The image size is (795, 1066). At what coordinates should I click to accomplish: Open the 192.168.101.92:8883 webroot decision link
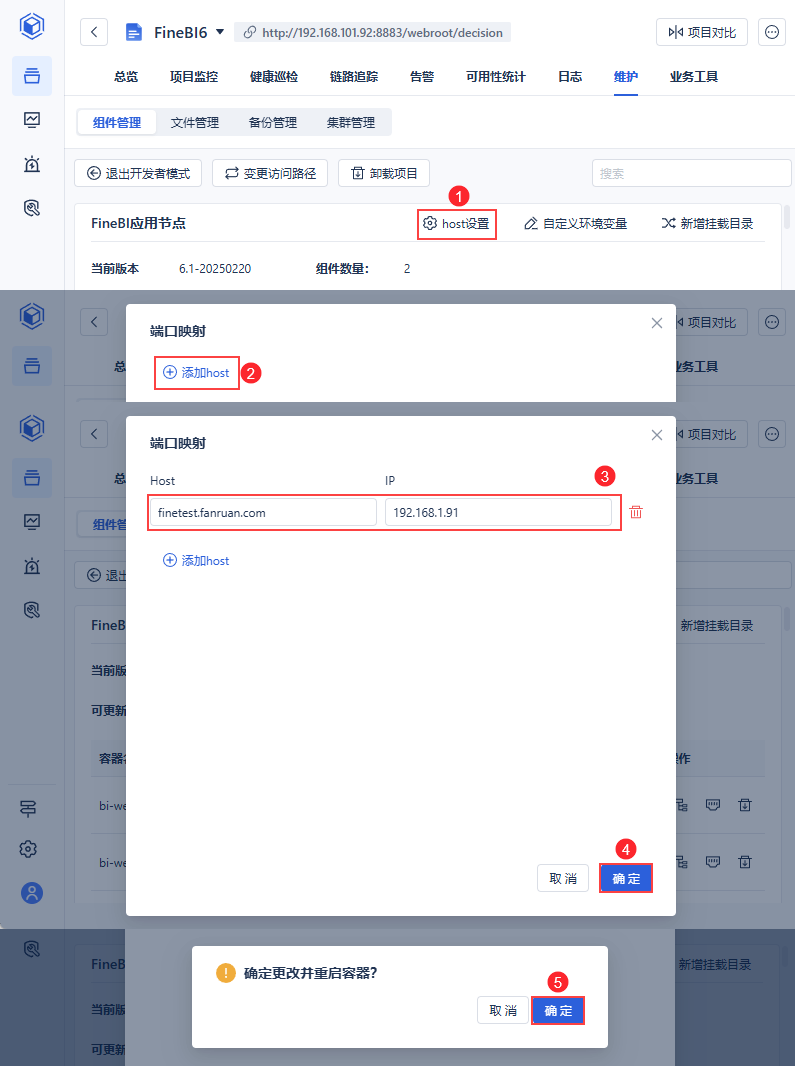373,32
